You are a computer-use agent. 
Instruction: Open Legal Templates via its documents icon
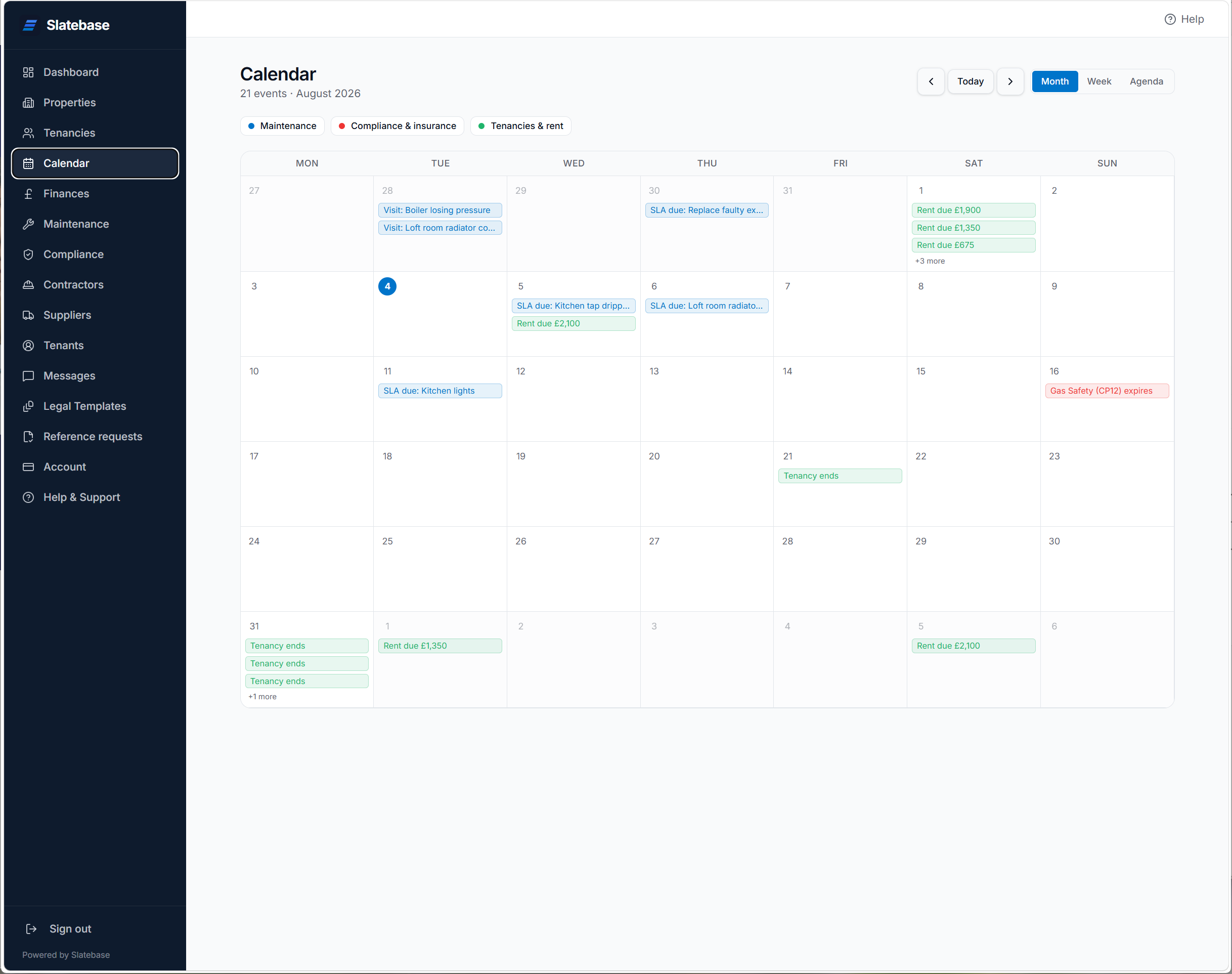[x=28, y=406]
